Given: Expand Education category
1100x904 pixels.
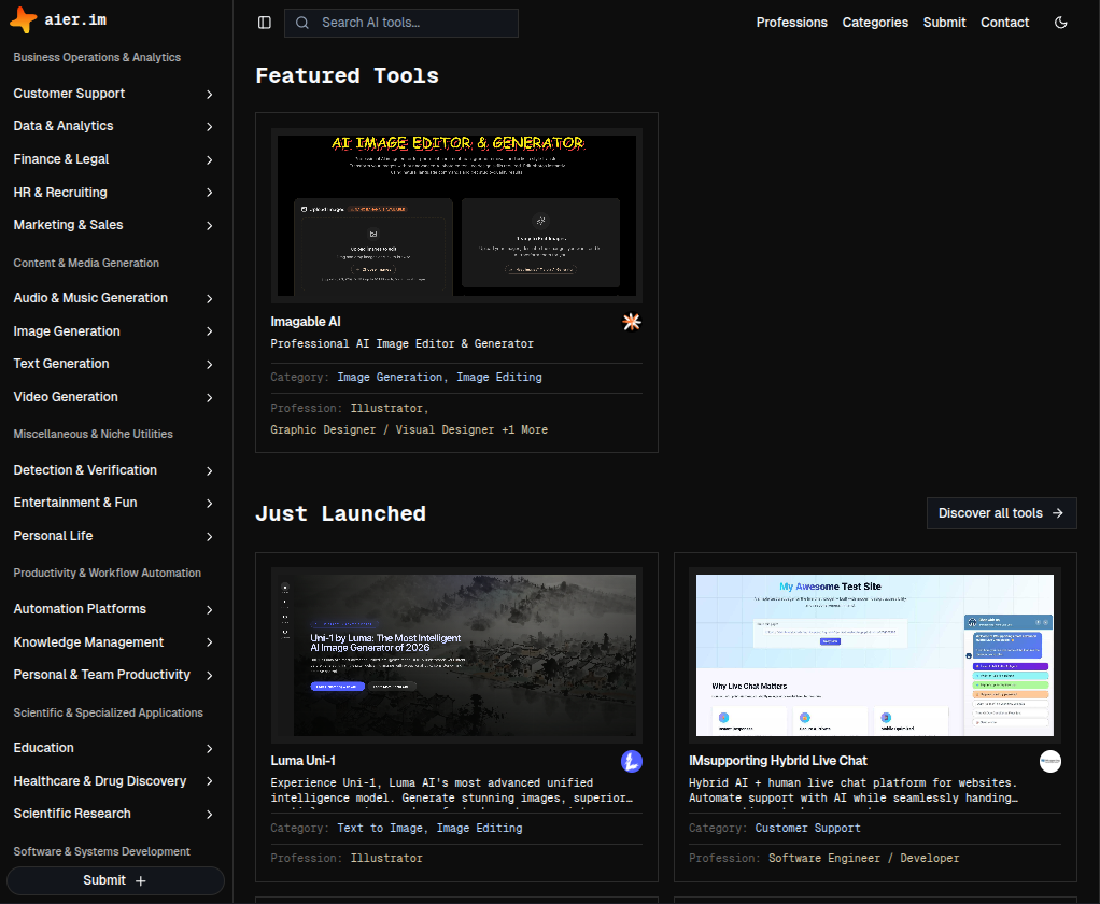Looking at the screenshot, I should pyautogui.click(x=113, y=748).
